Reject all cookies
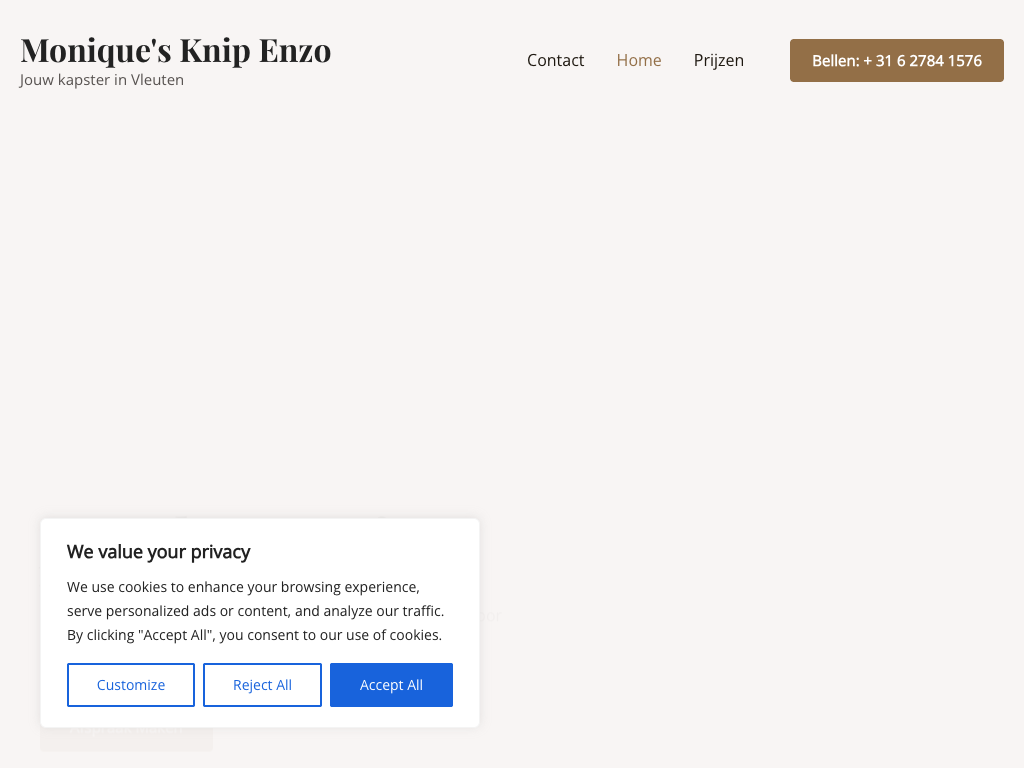 coord(262,685)
